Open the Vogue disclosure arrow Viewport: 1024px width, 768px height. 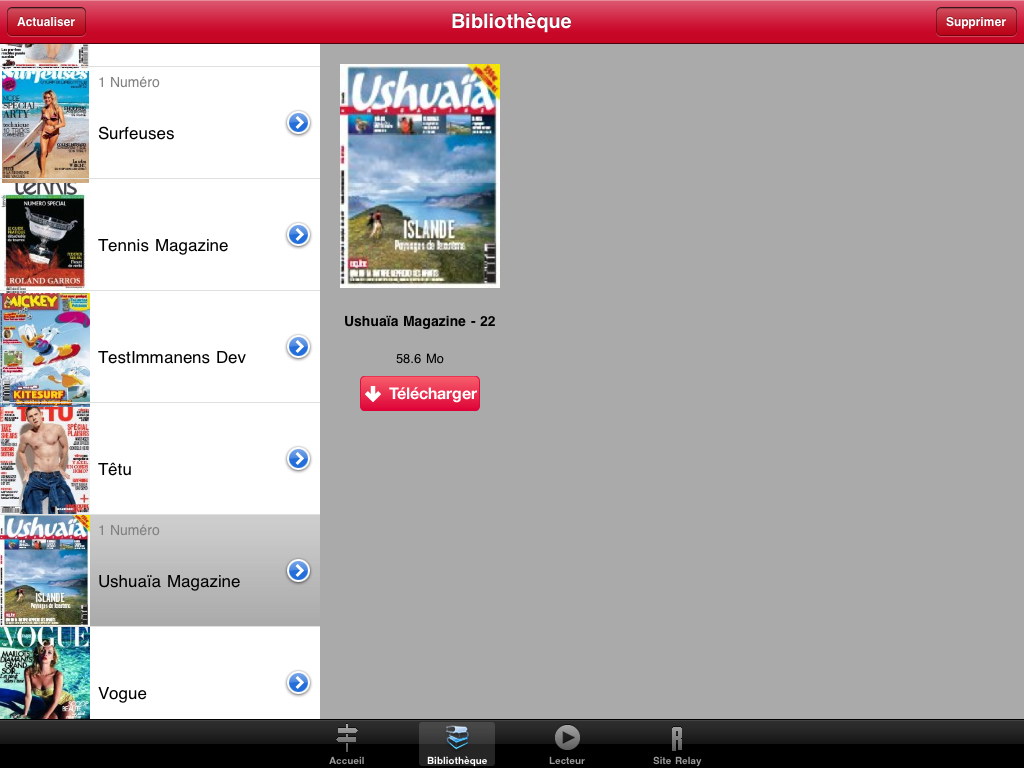298,682
